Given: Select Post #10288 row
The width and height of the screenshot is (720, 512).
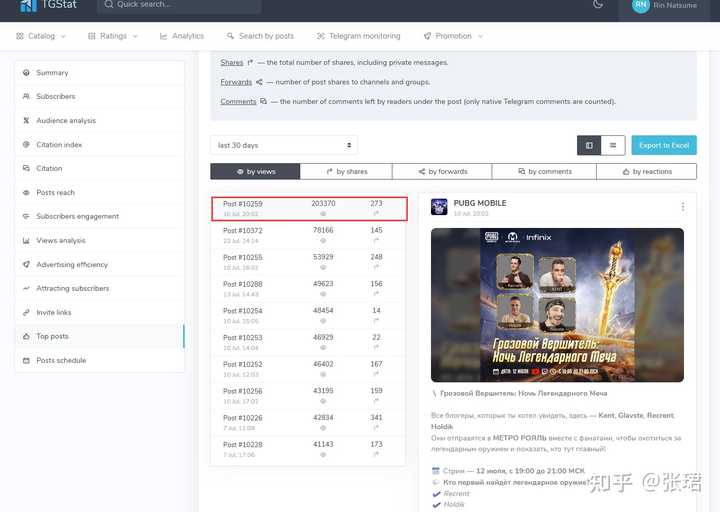Looking at the screenshot, I should pyautogui.click(x=308, y=288).
